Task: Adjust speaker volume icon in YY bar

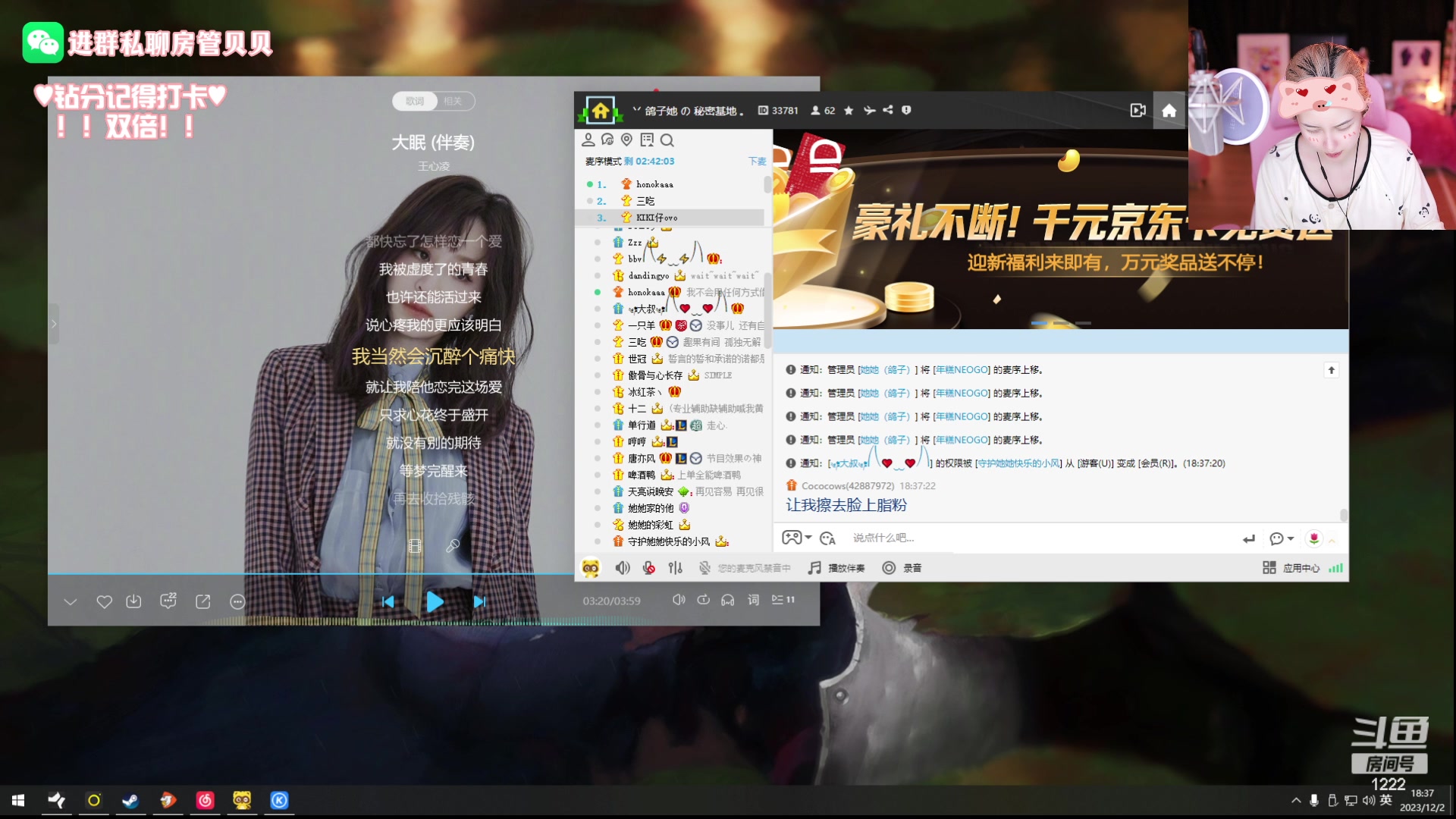Action: [623, 568]
